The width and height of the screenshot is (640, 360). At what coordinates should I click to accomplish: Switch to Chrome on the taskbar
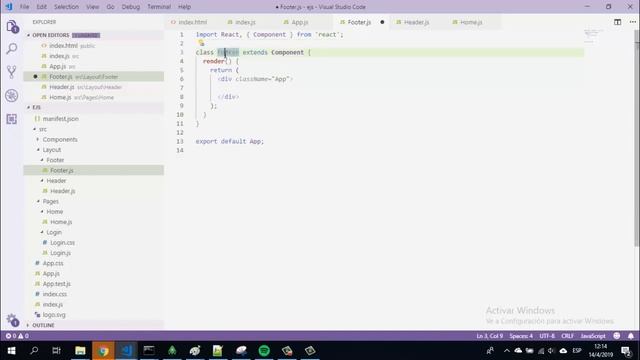coord(103,351)
